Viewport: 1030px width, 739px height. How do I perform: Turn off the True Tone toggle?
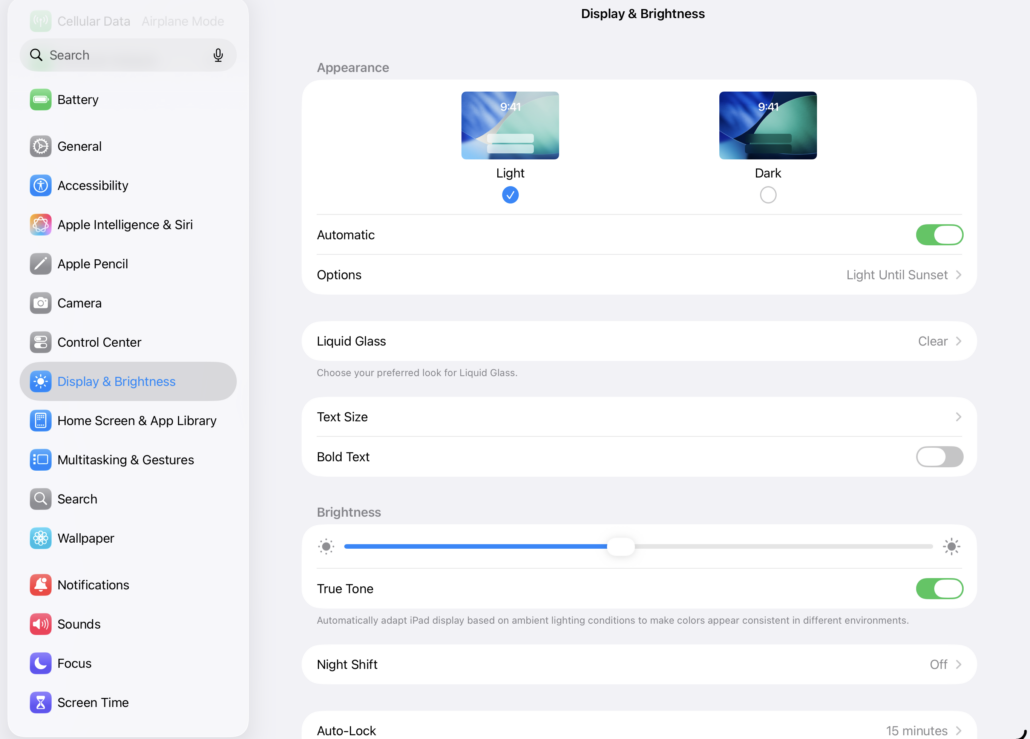click(939, 589)
